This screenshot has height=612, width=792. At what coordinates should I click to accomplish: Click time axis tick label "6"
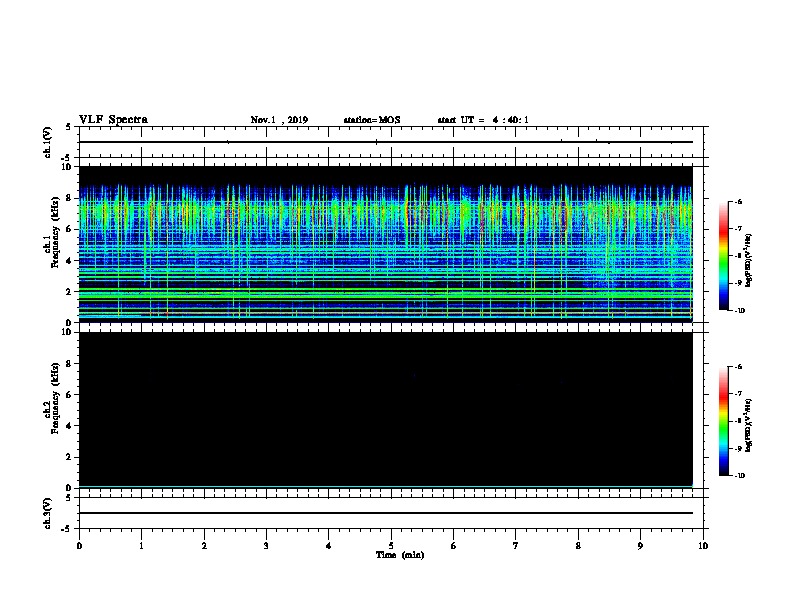pyautogui.click(x=454, y=545)
